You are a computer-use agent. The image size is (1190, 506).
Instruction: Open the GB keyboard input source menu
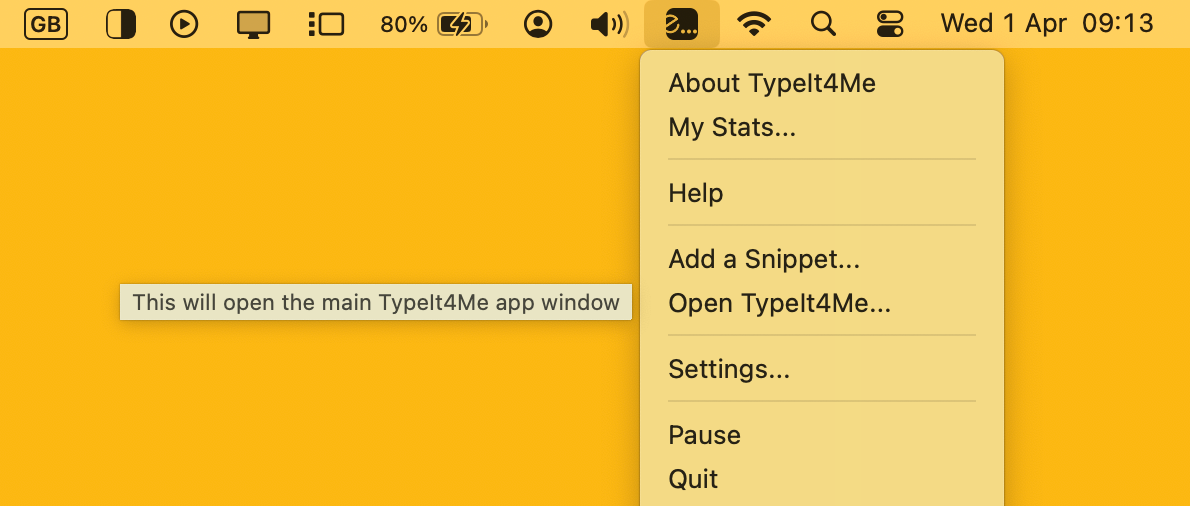(46, 24)
